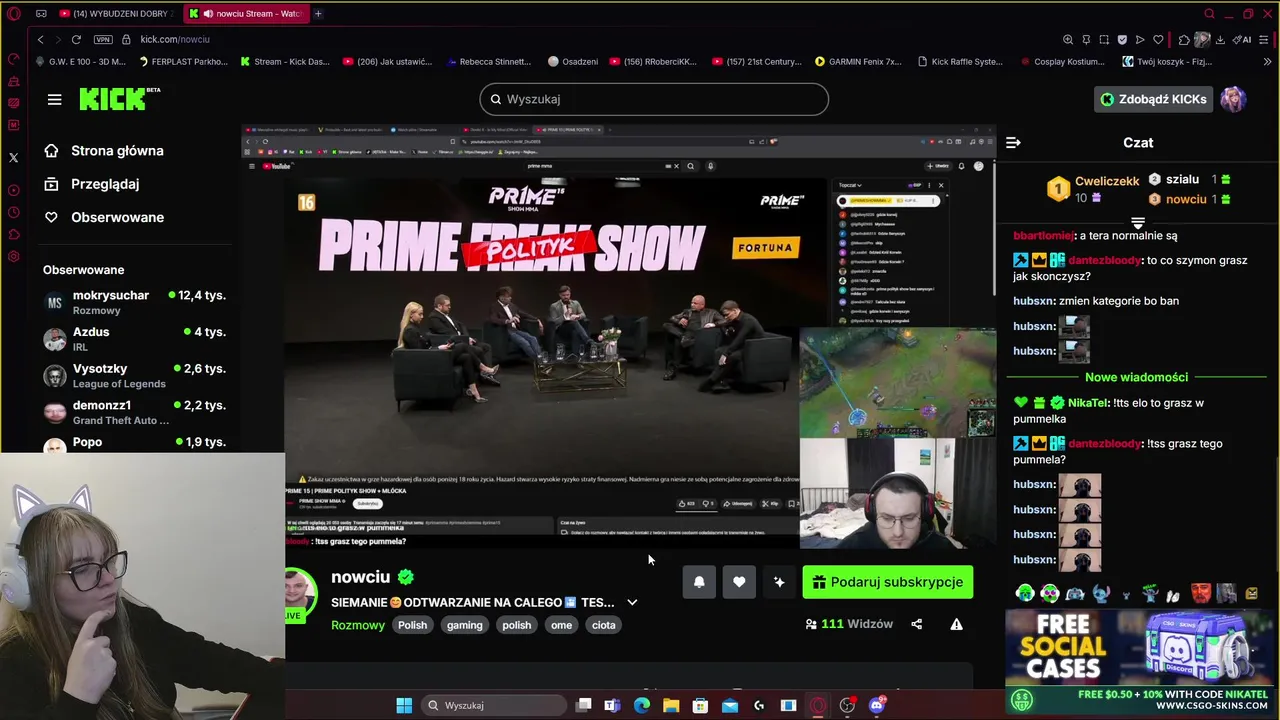Open Opera workspaces icon in tab bar

point(41,14)
